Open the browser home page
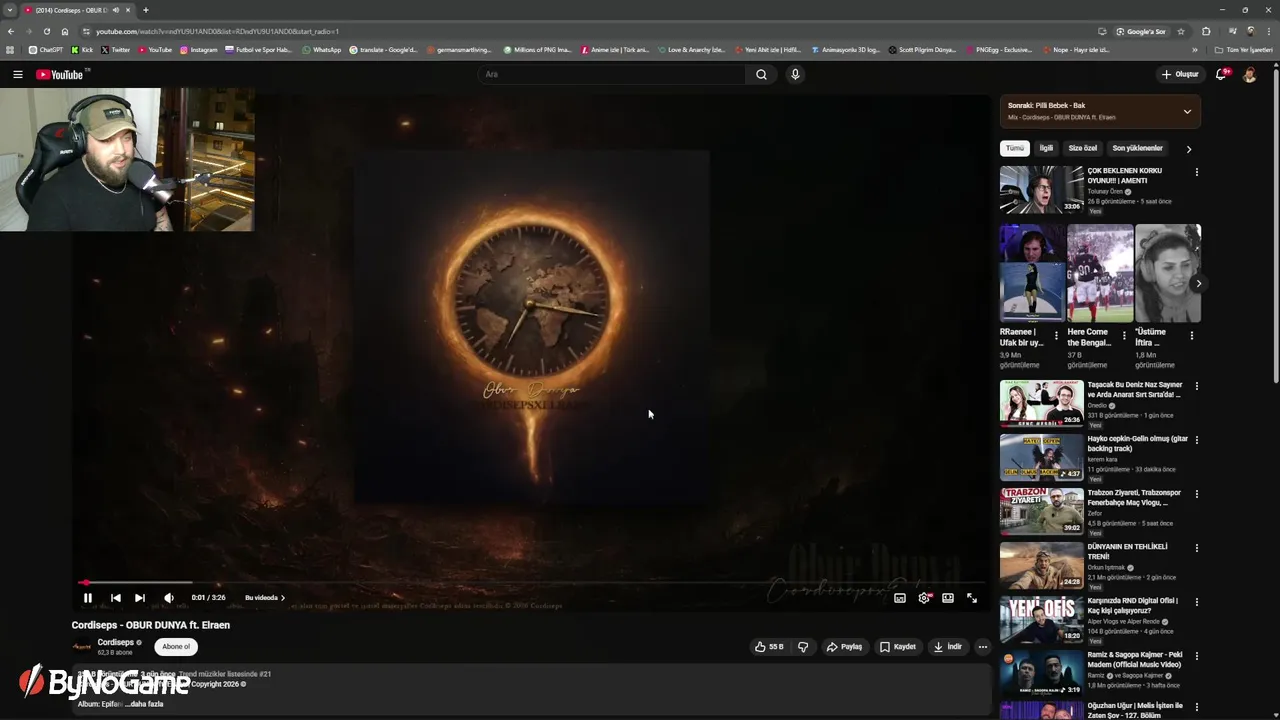 pyautogui.click(x=65, y=31)
